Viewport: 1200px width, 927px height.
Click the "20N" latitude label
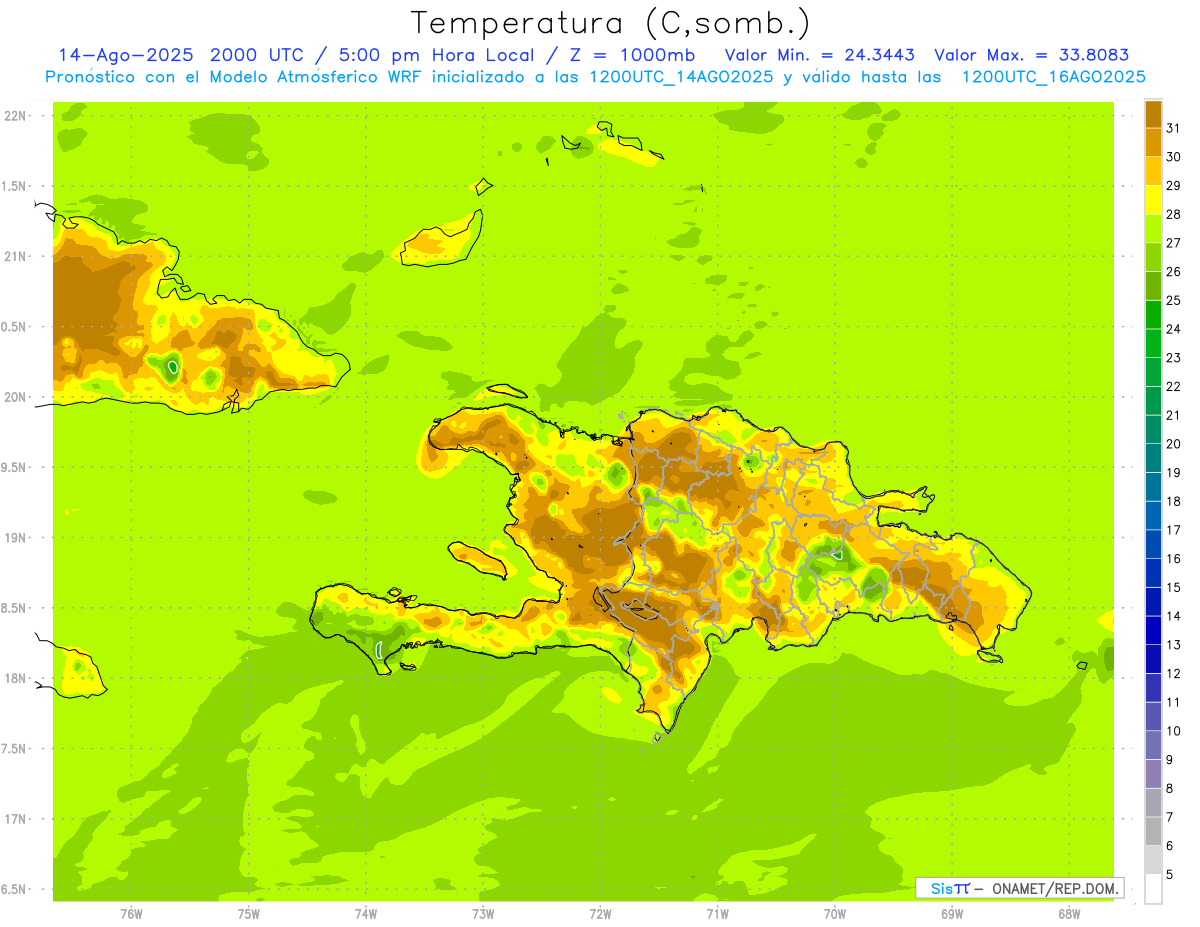tap(16, 397)
